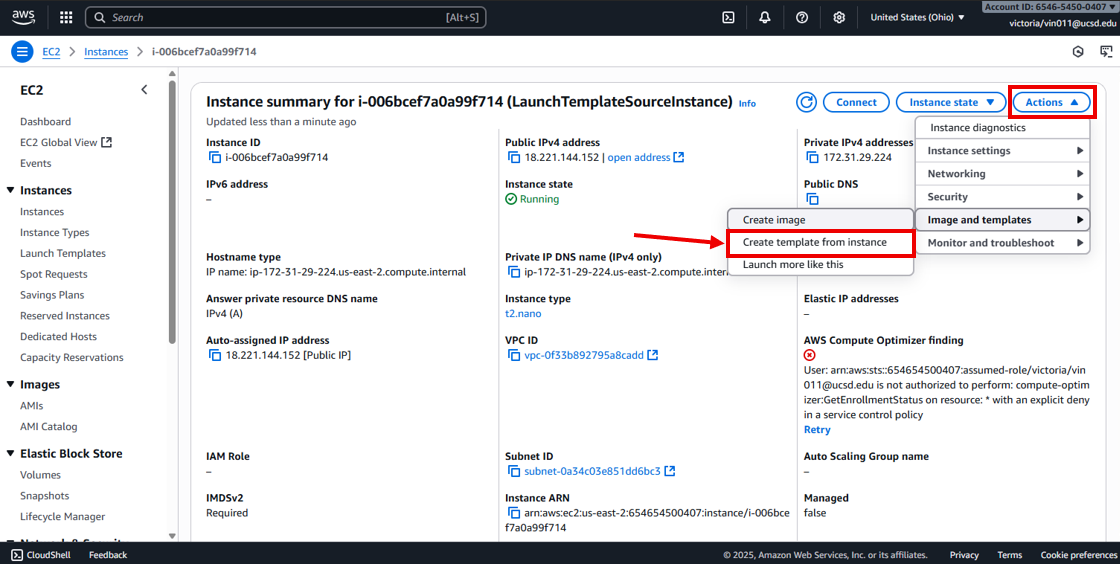Copy the Auto-assigned IP address
This screenshot has width=1120, height=564.
coord(214,355)
